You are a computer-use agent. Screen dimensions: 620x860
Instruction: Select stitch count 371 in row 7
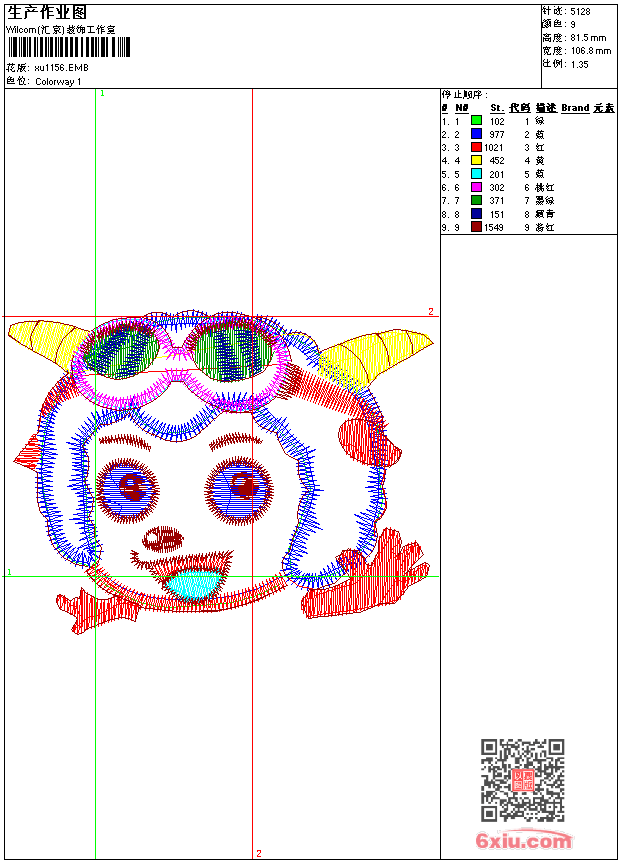point(497,201)
